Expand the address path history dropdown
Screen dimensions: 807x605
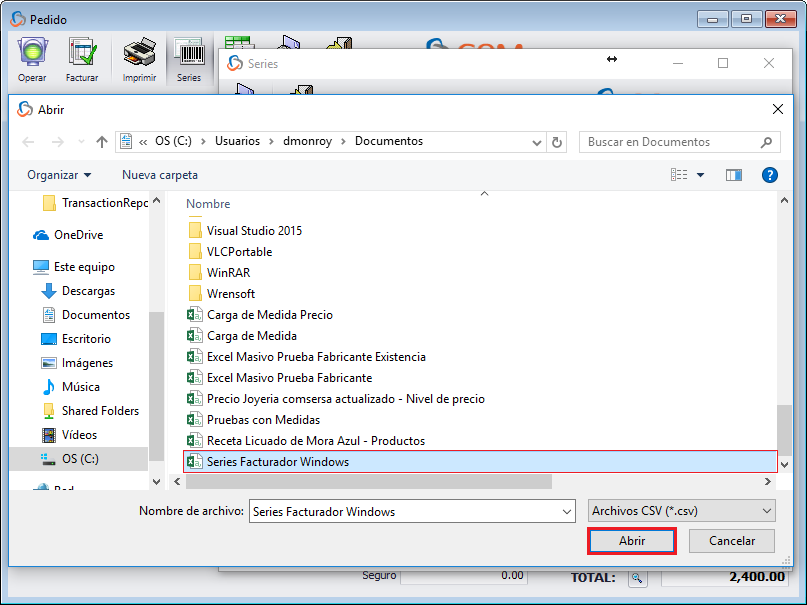point(538,142)
